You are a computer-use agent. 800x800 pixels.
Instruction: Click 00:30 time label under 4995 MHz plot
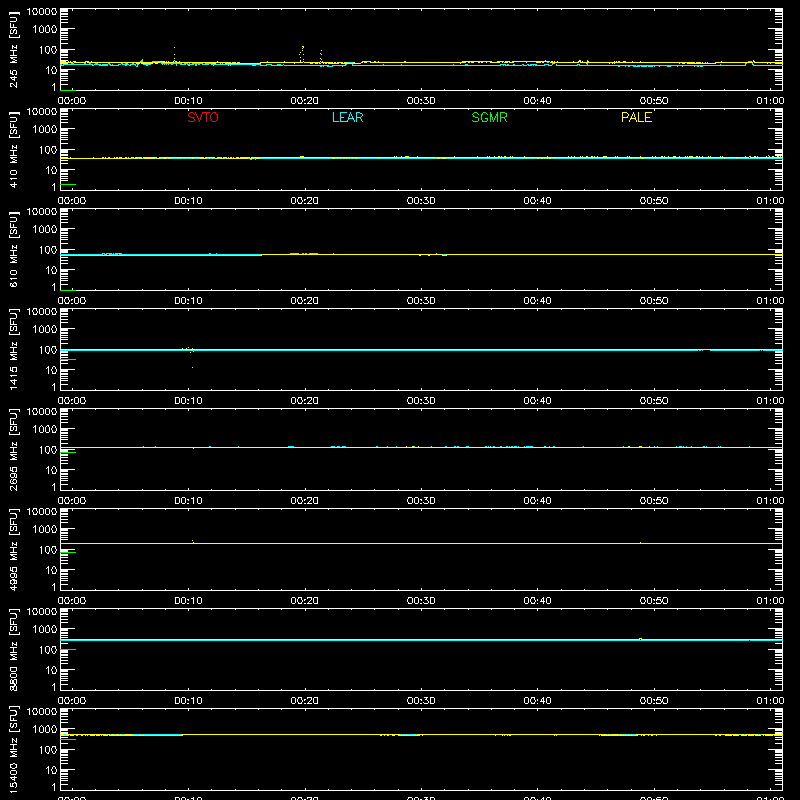(421, 601)
